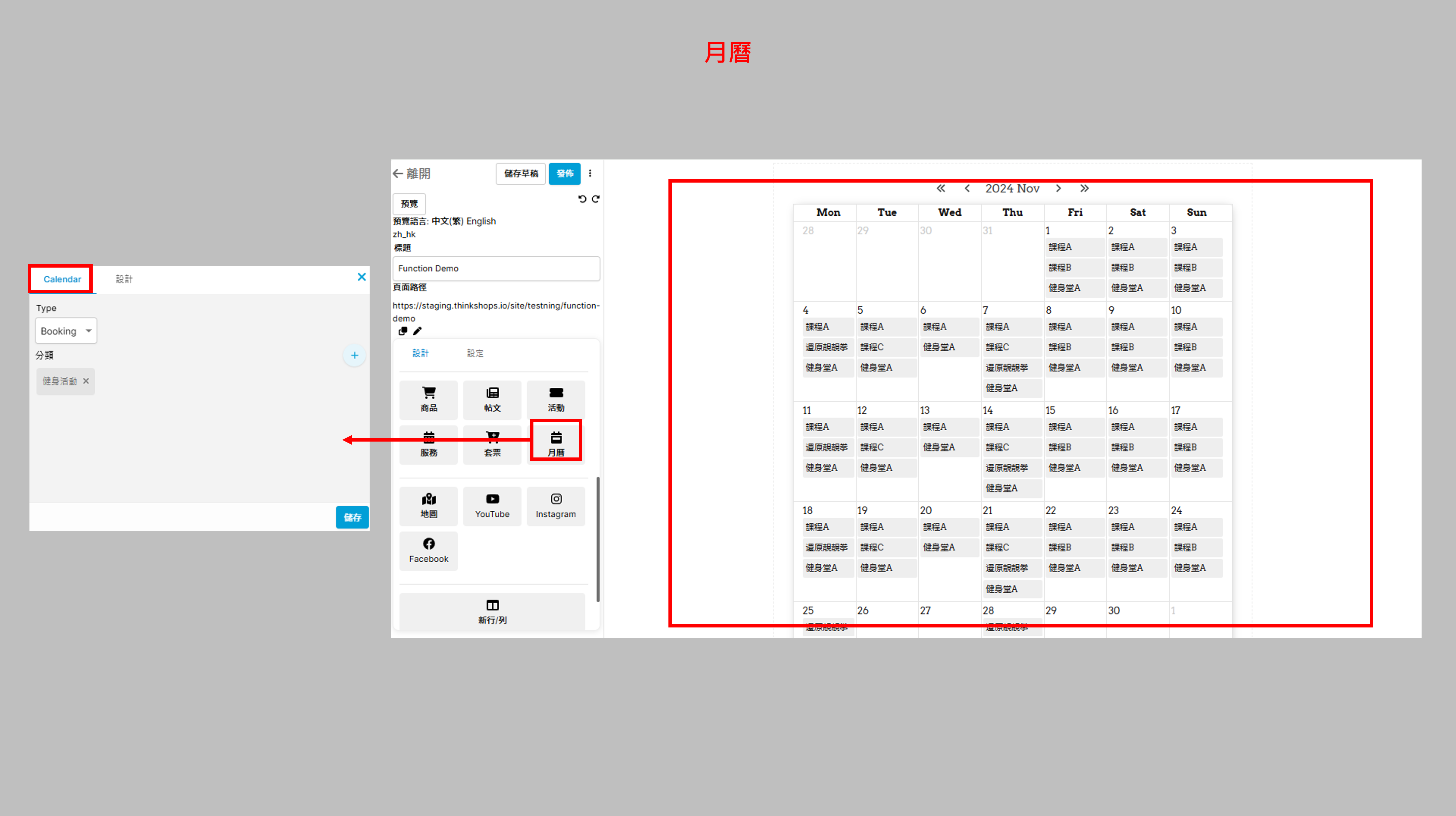Click the undo arrow icon
1456x816 pixels.
tap(582, 199)
